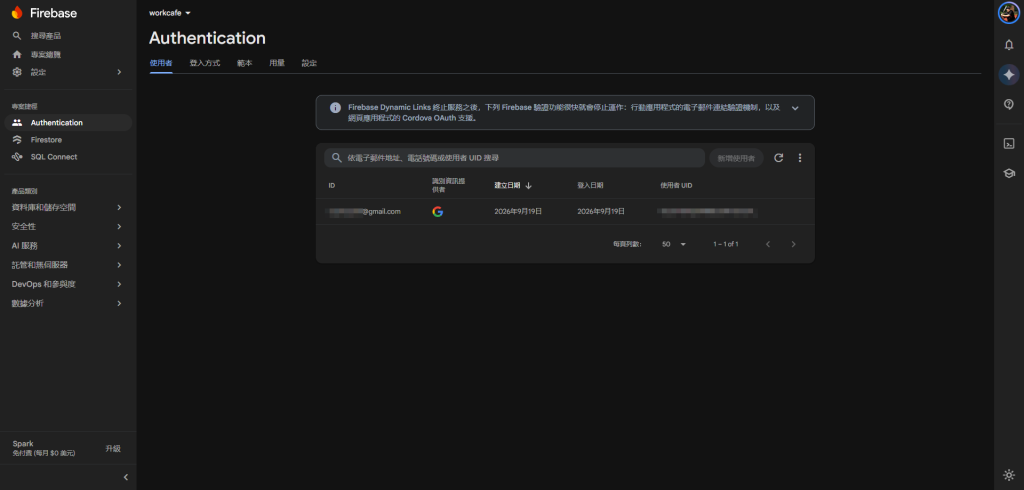Open the workcafe project dropdown
Screen dimensions: 1024x490
pos(170,13)
